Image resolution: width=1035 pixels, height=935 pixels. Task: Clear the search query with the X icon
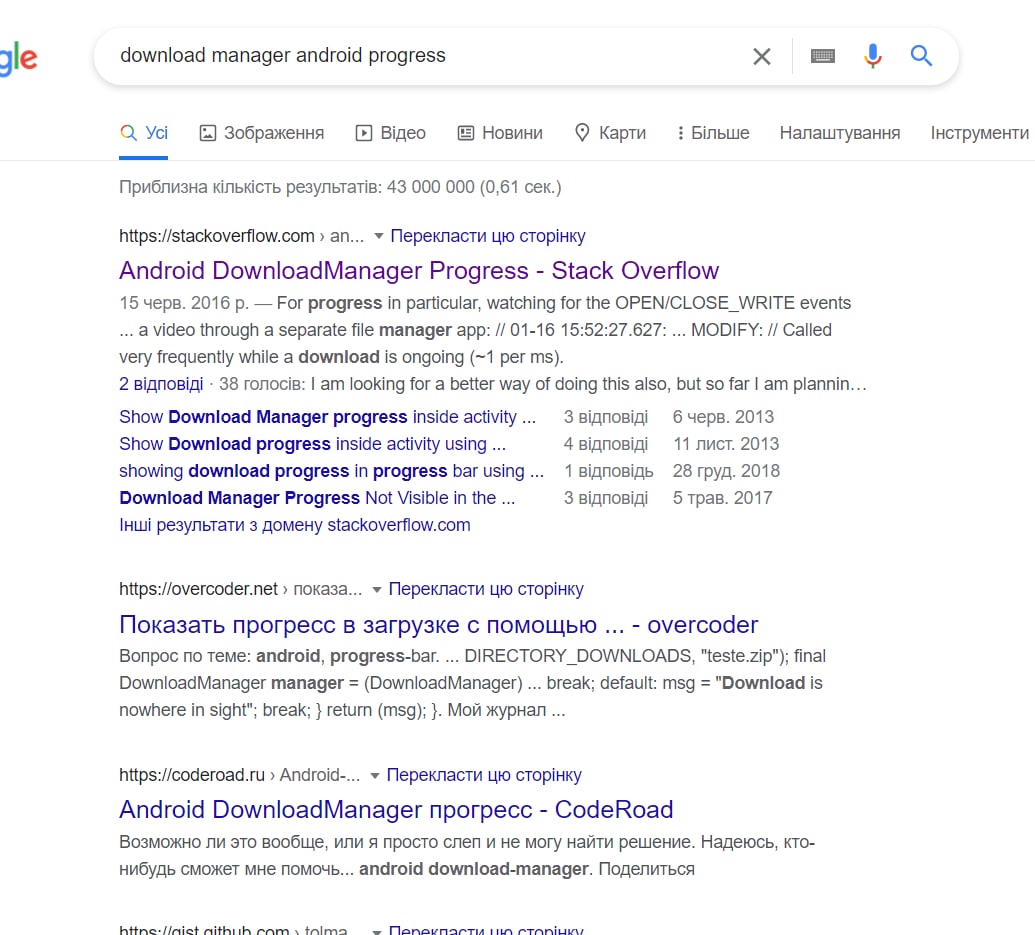[762, 56]
